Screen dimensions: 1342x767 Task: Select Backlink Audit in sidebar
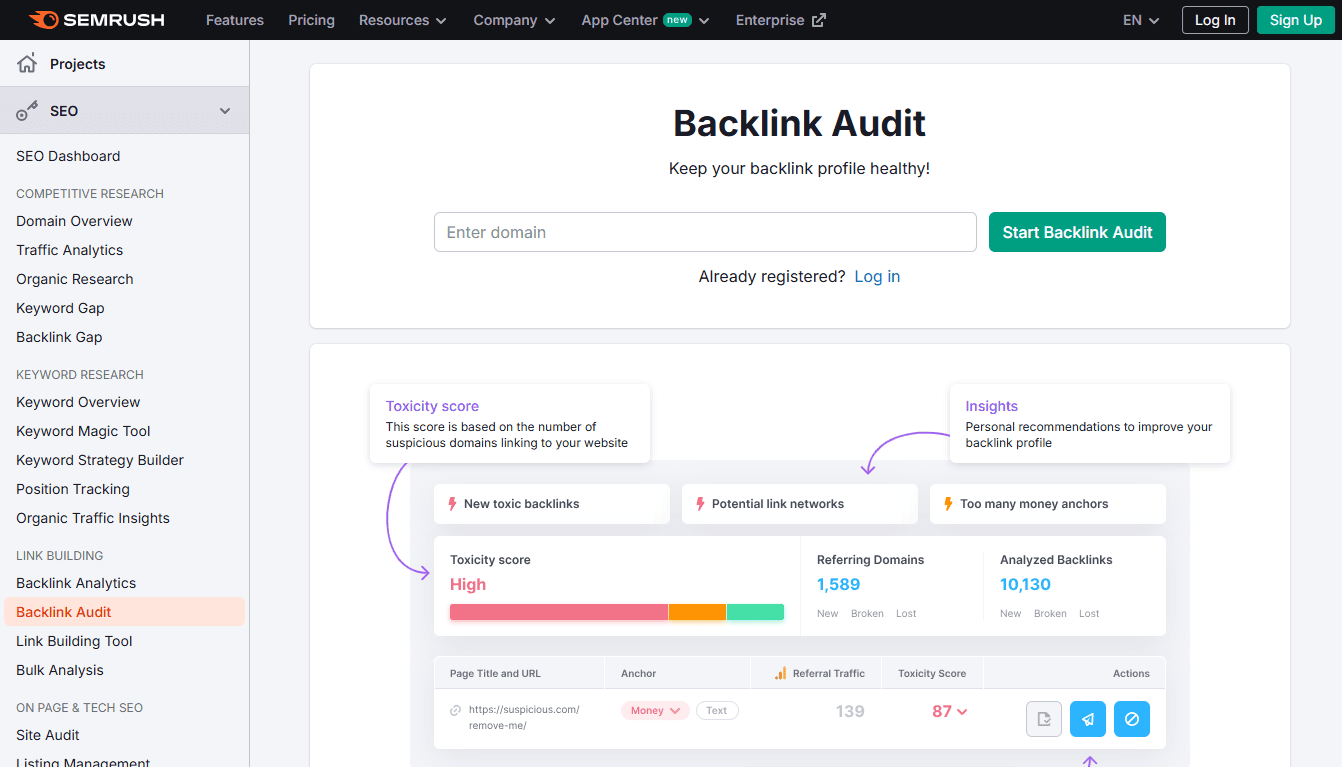point(124,612)
